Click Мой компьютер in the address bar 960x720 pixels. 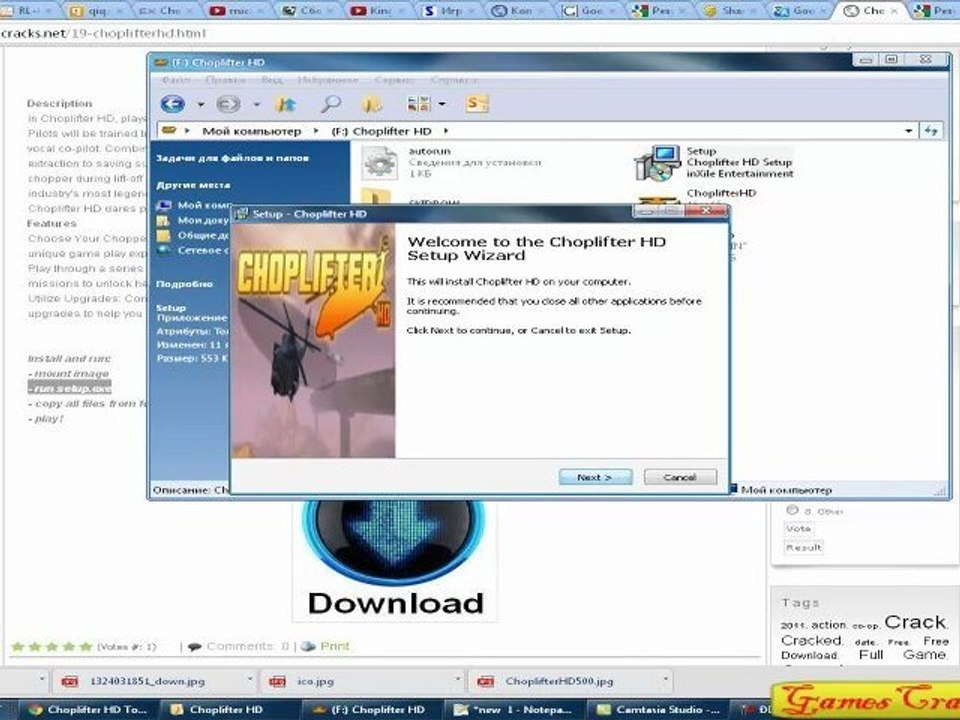click(252, 131)
